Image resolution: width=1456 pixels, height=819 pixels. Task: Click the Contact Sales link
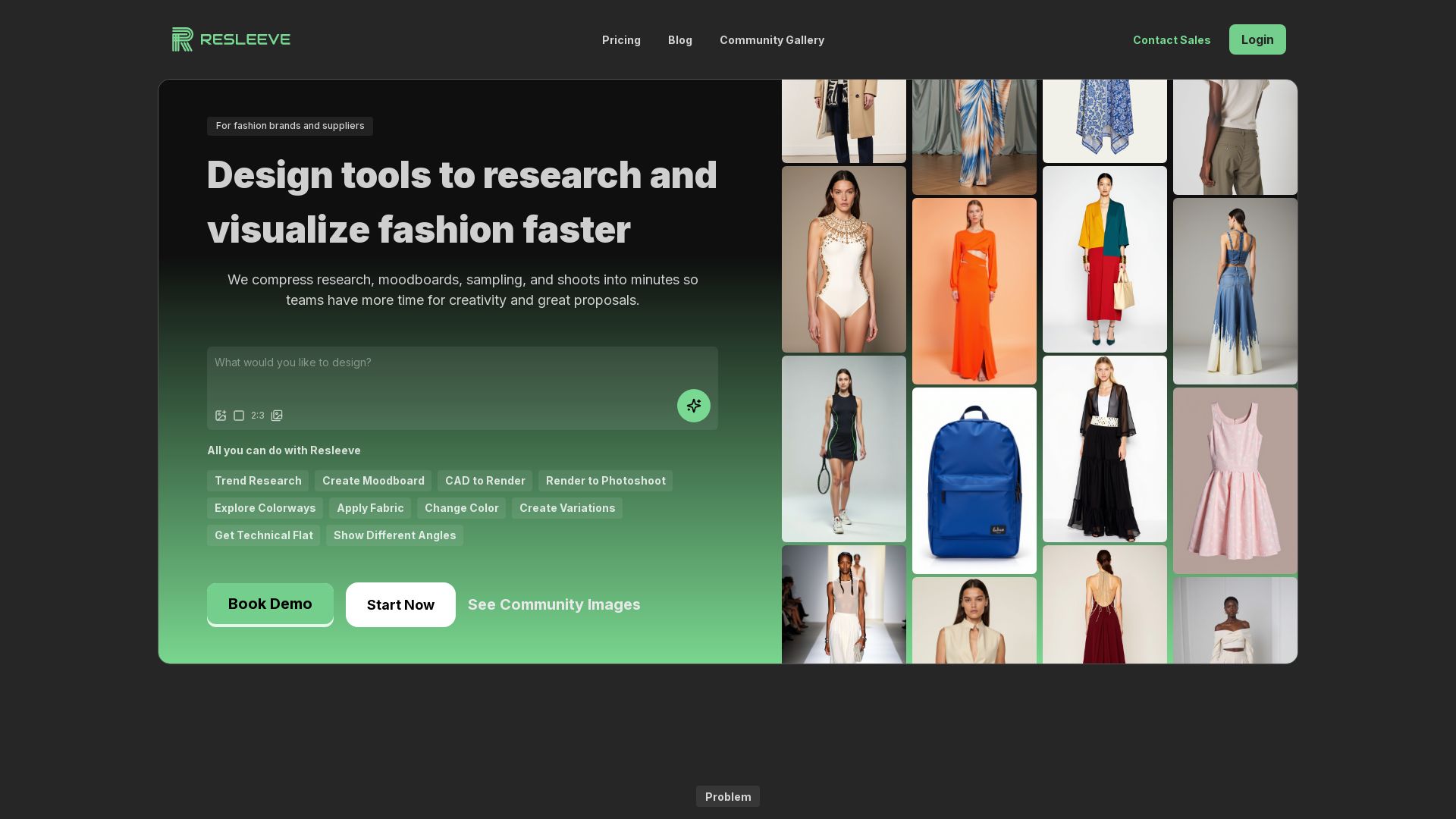click(x=1171, y=40)
